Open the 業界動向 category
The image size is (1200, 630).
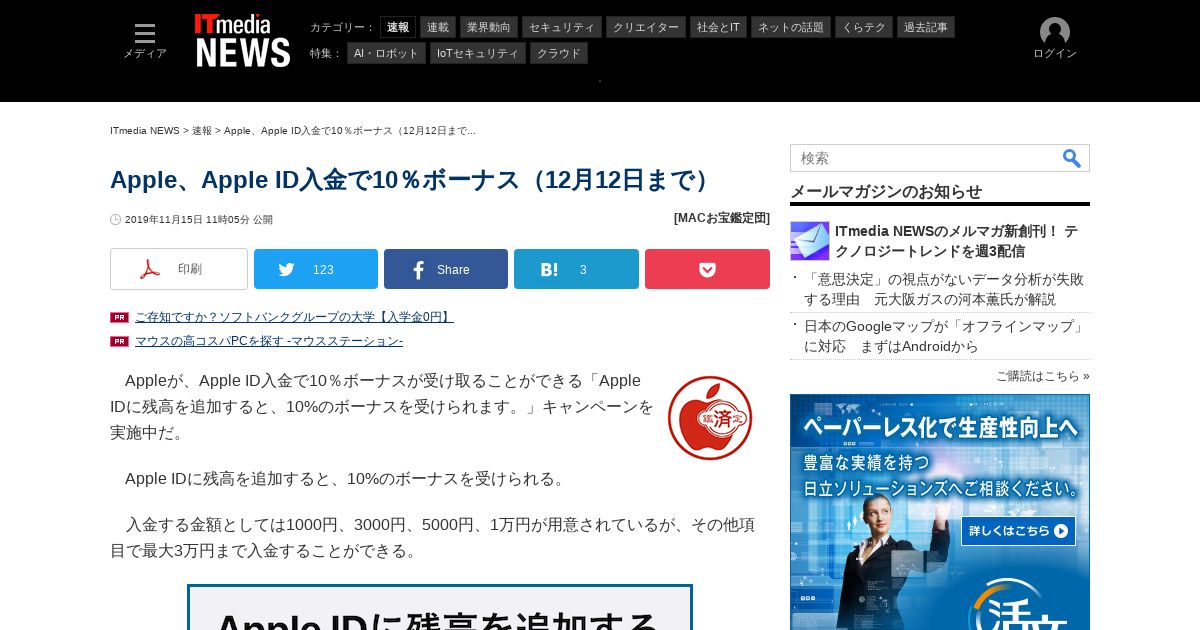(x=489, y=27)
